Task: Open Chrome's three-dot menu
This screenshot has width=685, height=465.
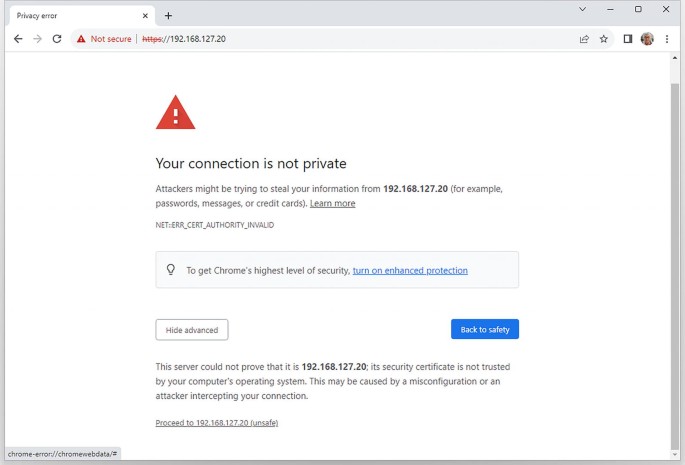Action: 666,39
